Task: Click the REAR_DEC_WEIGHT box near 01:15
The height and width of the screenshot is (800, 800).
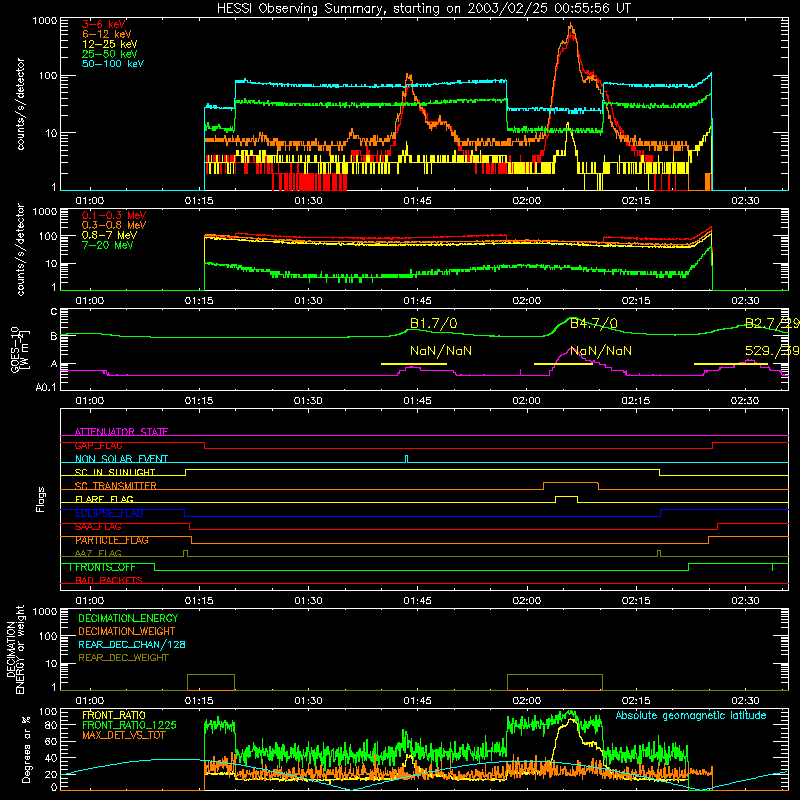Action: tap(211, 682)
